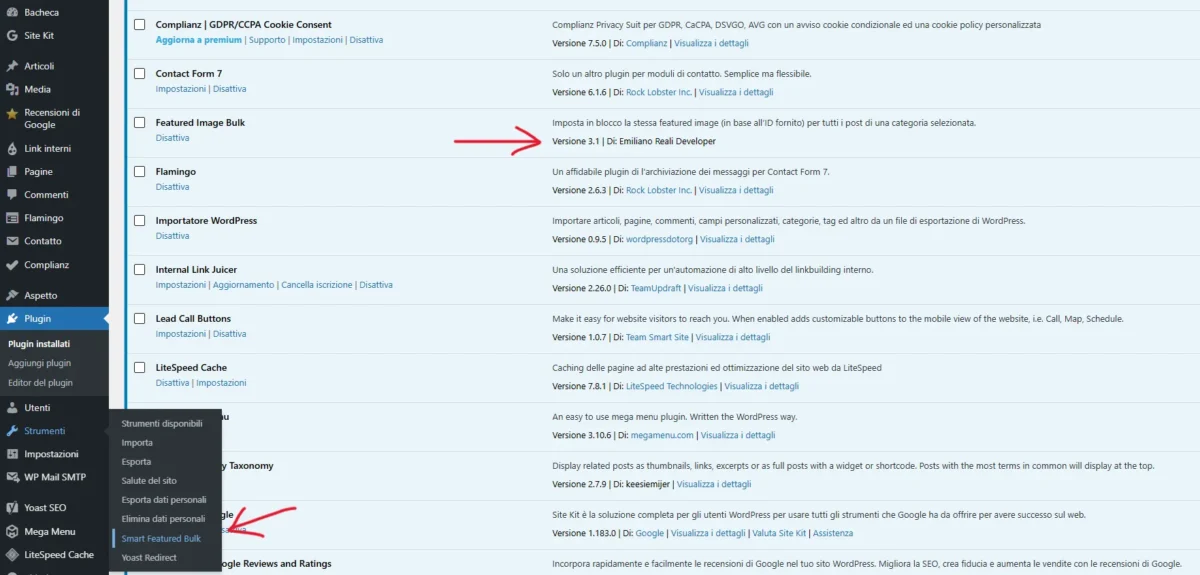
Task: Click the Site Kit G icon
Action: click(x=12, y=35)
